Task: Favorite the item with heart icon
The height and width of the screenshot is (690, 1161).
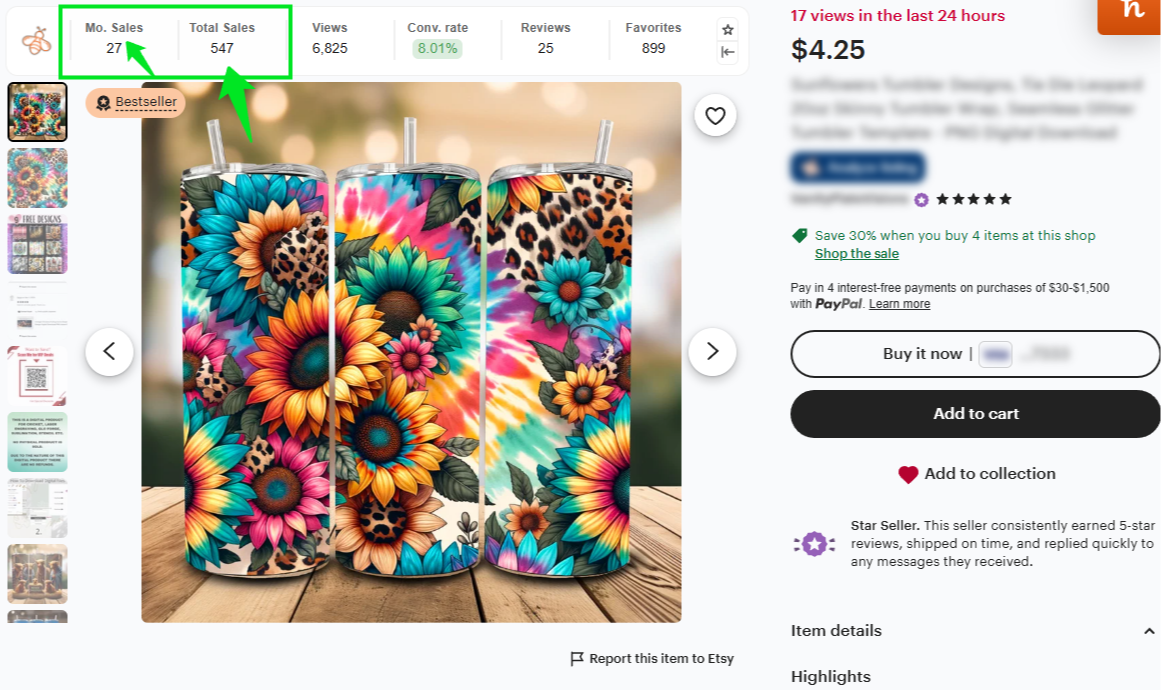Action: click(715, 116)
